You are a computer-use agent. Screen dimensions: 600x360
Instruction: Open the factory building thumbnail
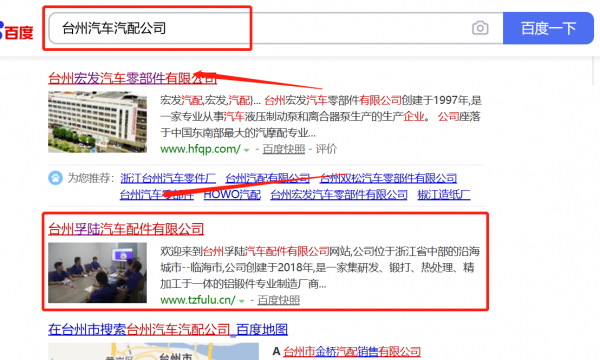[x=97, y=122]
